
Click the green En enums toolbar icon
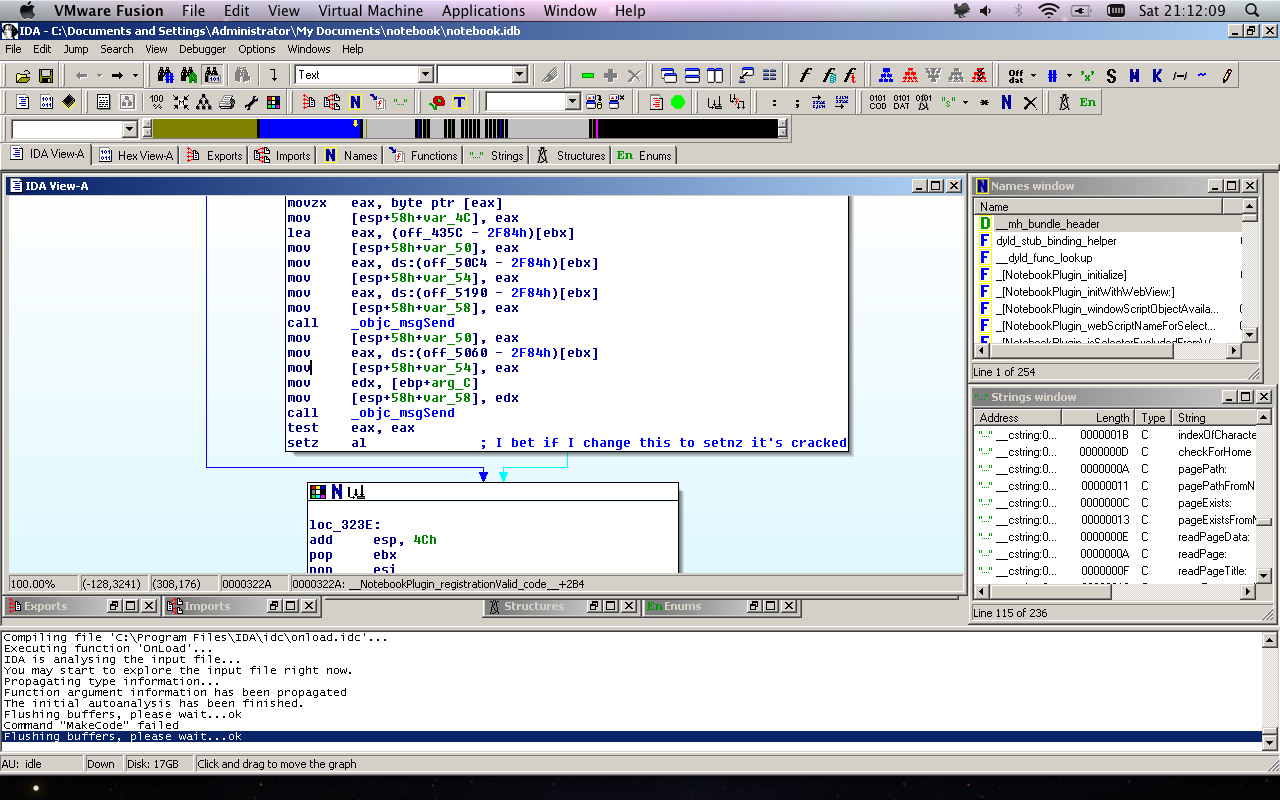coord(1088,102)
